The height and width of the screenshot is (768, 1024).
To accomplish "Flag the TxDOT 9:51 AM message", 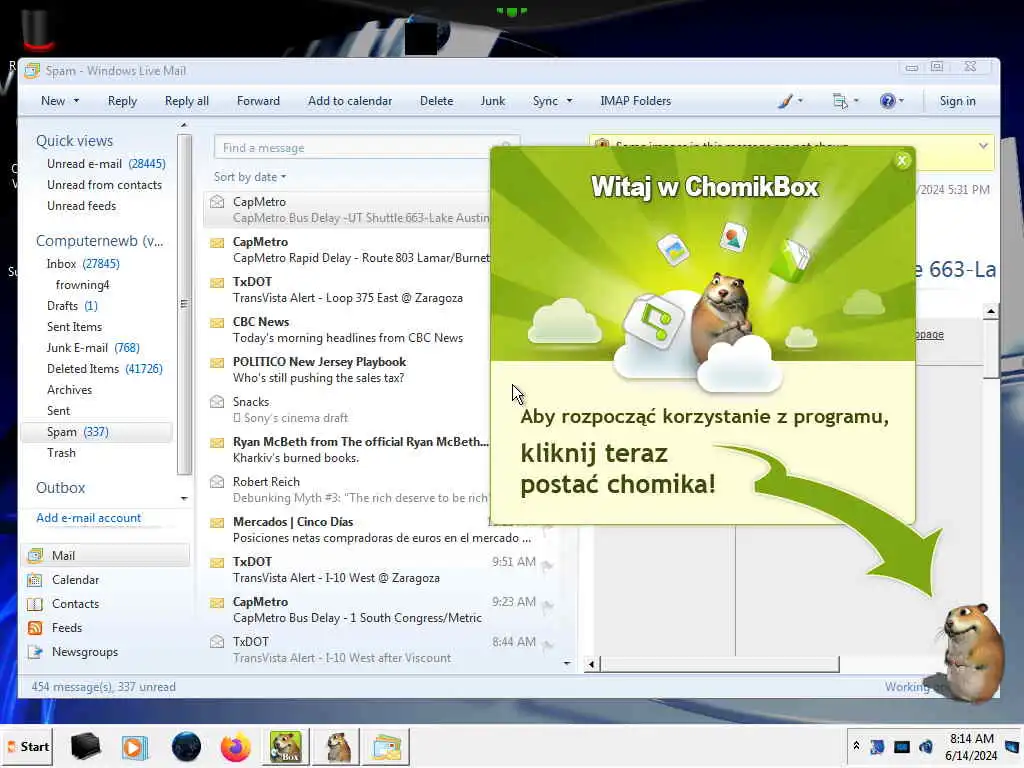I will [x=547, y=565].
